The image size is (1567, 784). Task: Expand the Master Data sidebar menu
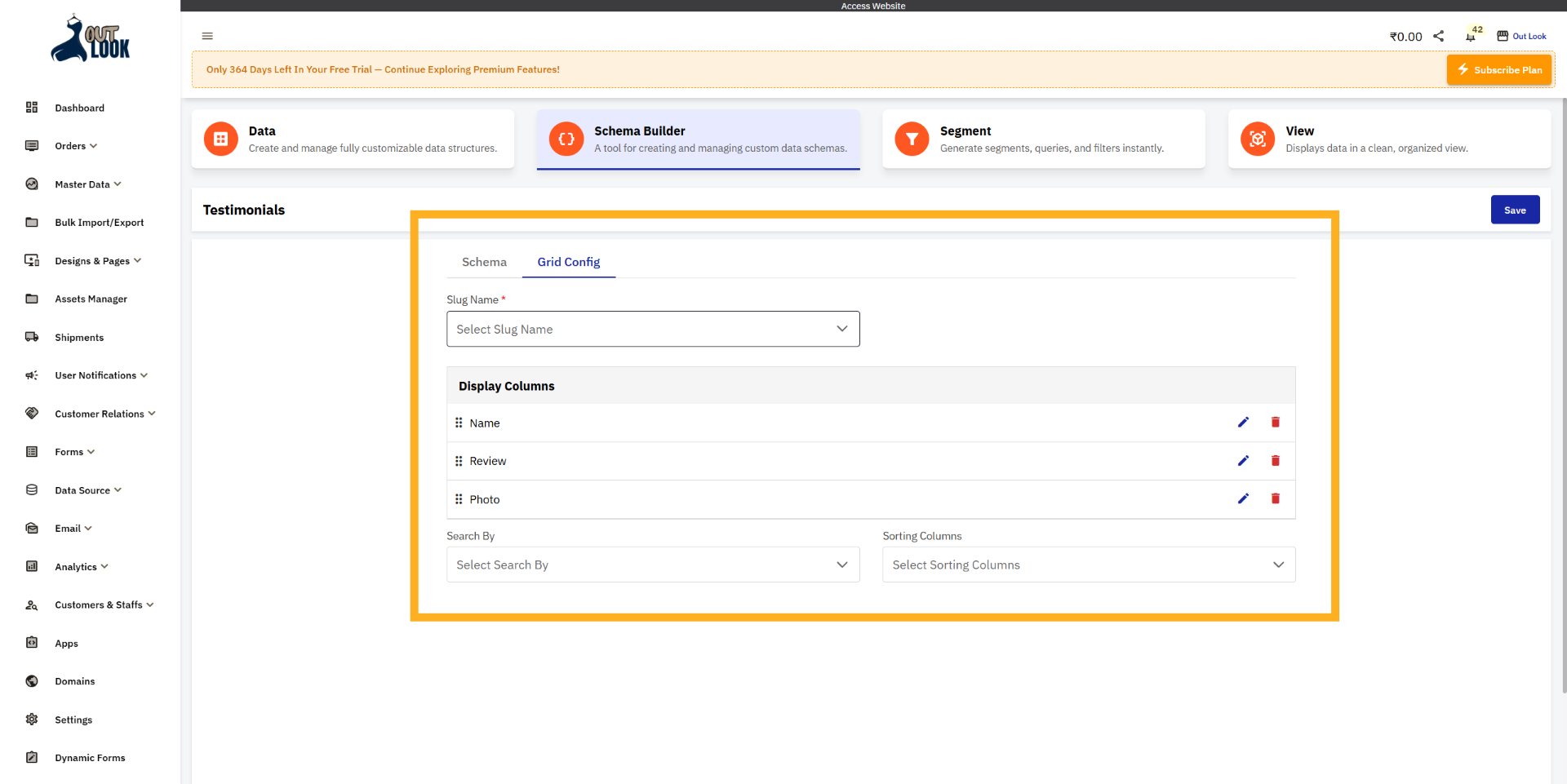pyautogui.click(x=87, y=184)
